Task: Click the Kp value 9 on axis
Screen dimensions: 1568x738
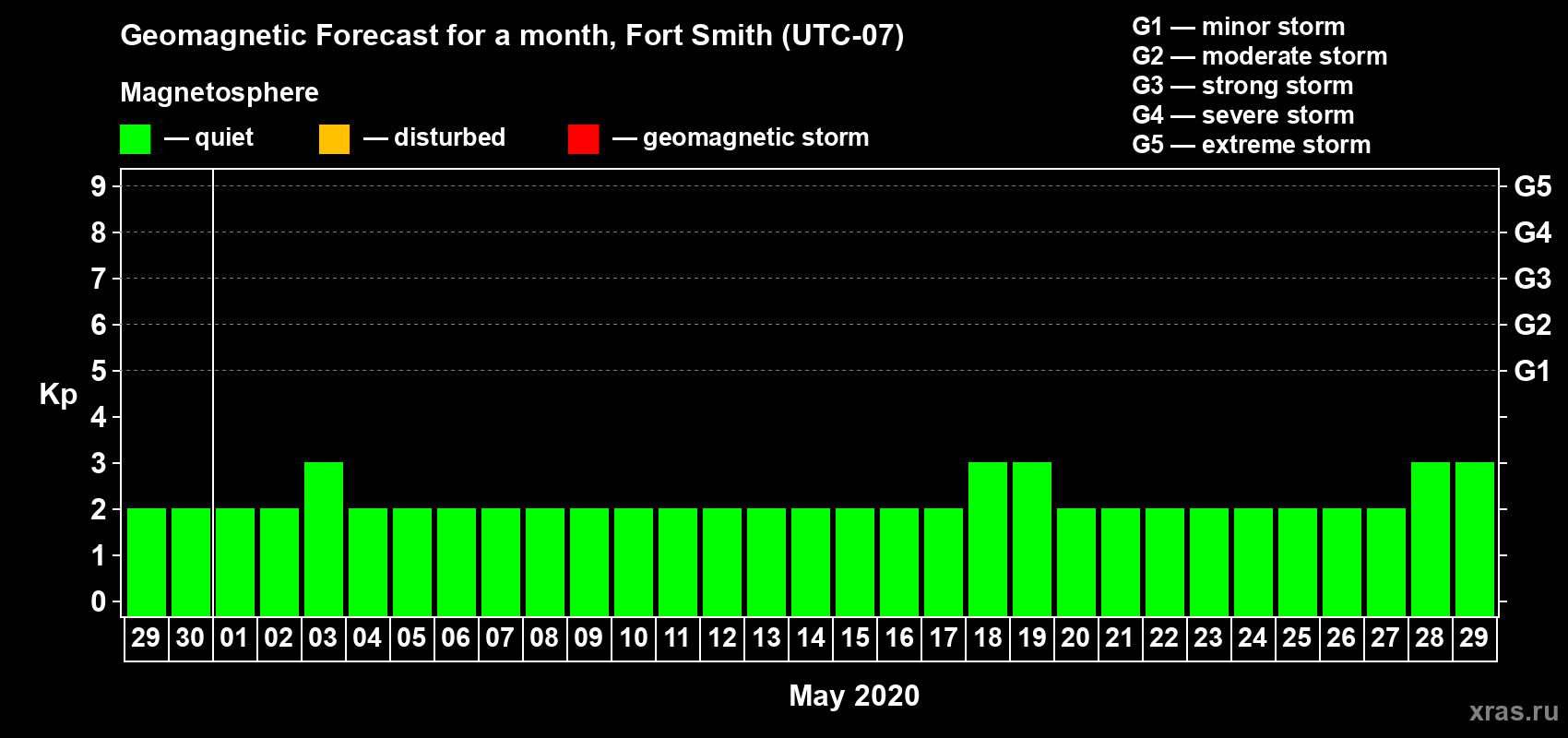Action: pyautogui.click(x=99, y=186)
